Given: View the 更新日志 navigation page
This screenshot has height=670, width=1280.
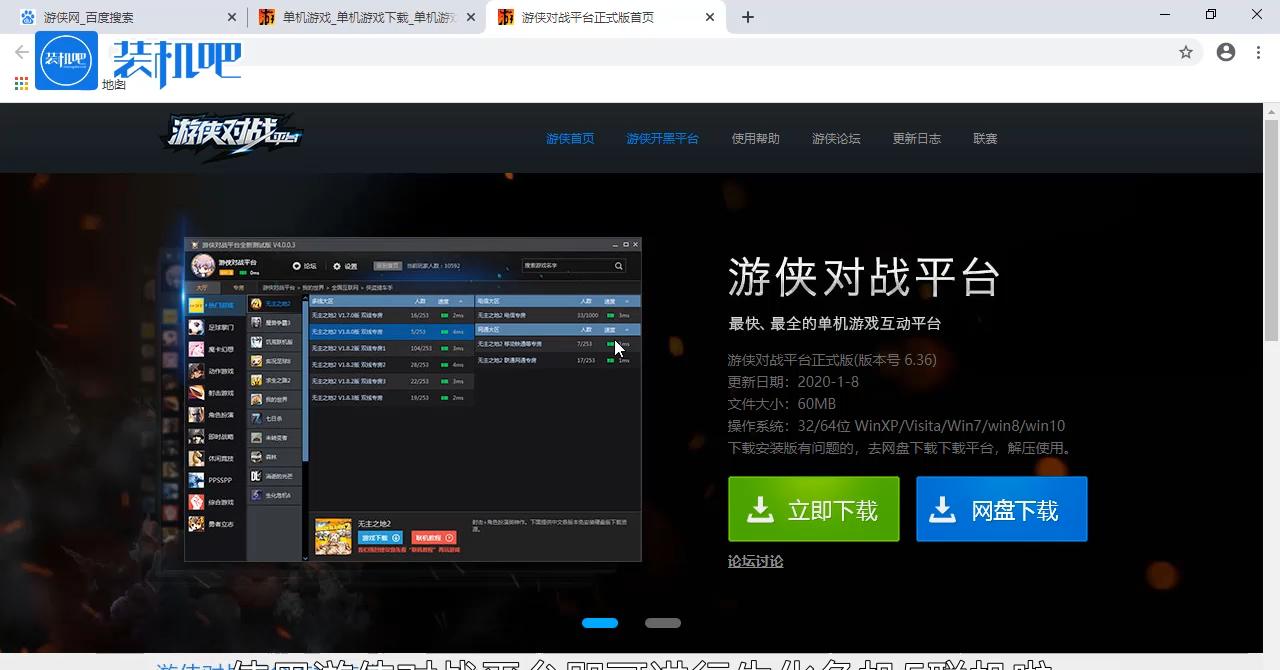Looking at the screenshot, I should 917,139.
